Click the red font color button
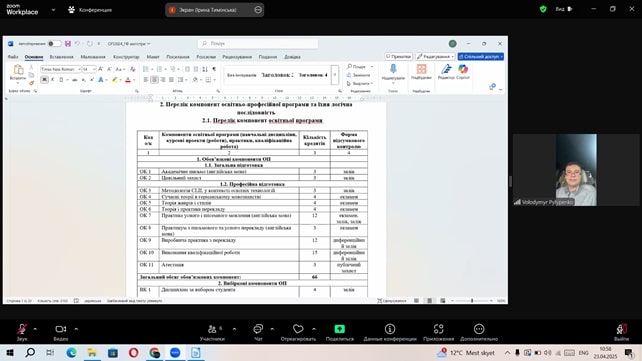Viewport: 642px width, 361px height. tap(128, 80)
